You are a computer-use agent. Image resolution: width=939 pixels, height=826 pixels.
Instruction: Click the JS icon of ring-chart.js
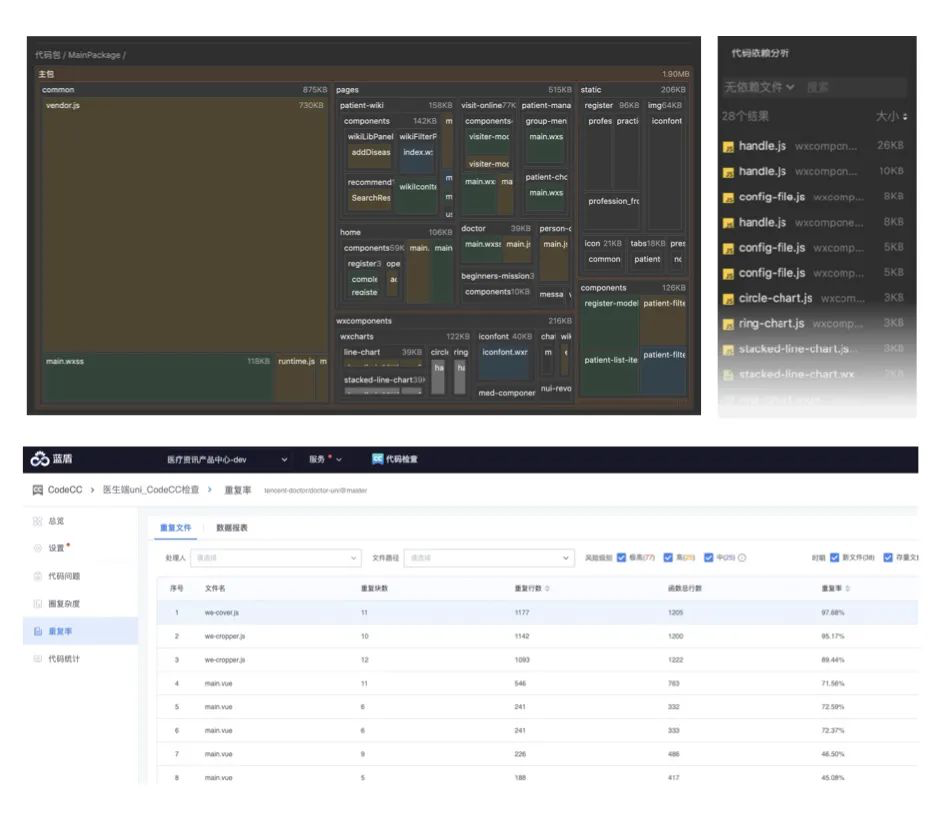pos(728,324)
